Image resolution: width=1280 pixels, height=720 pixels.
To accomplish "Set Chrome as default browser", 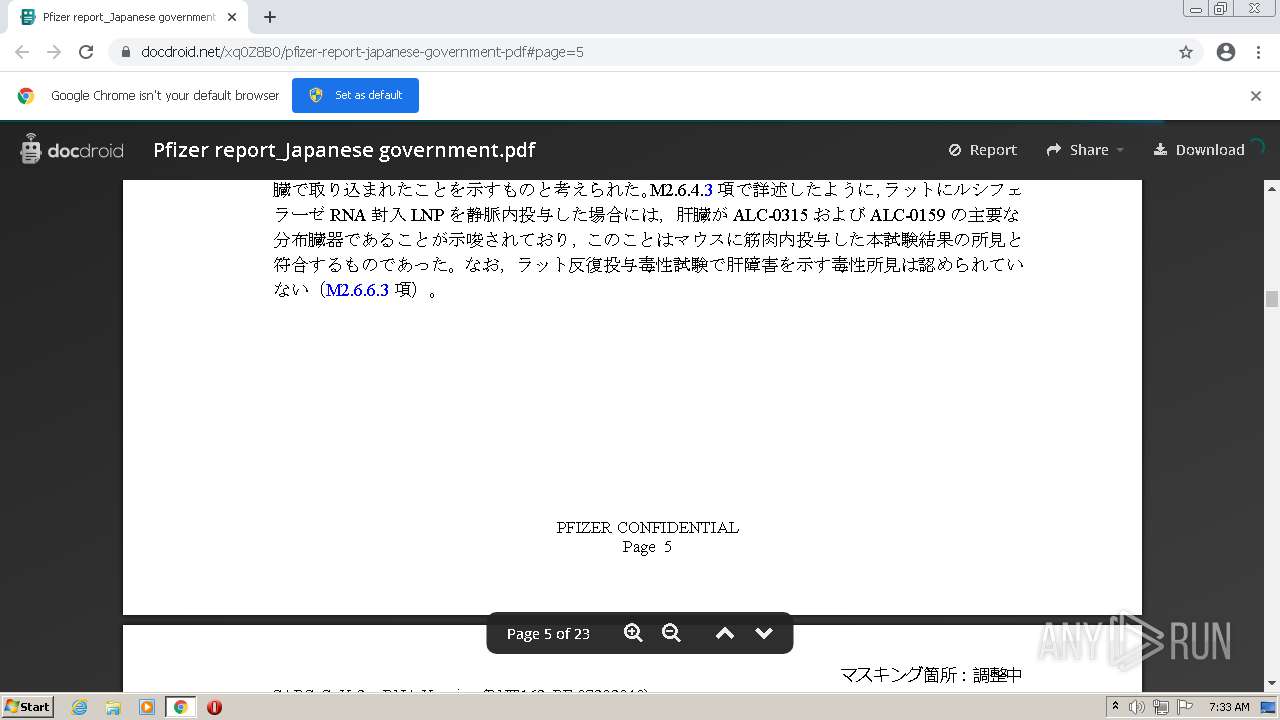I will coord(355,95).
